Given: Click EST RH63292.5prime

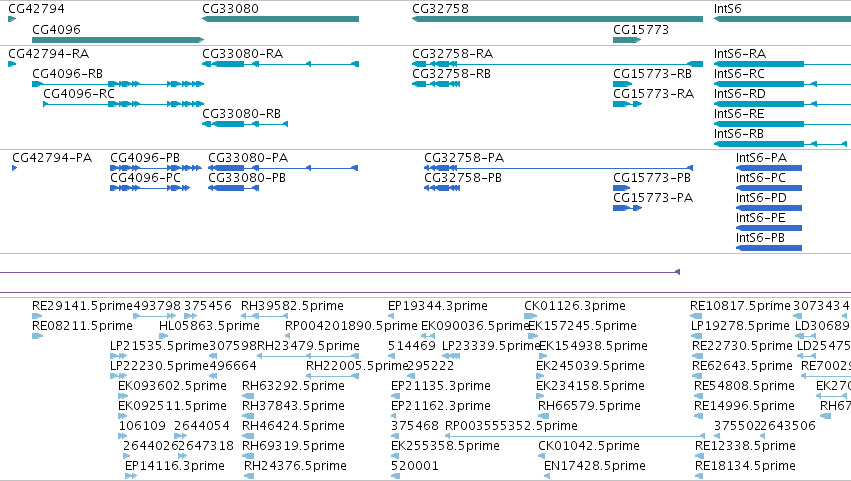Looking at the screenshot, I should pyautogui.click(x=293, y=387).
